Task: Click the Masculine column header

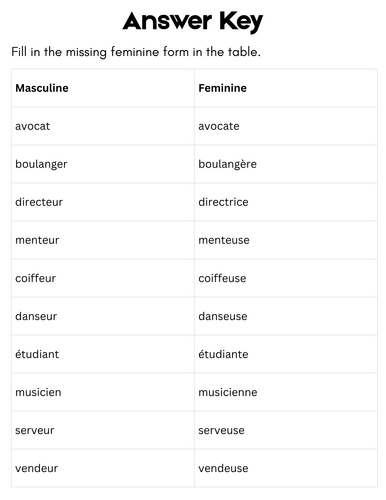Action: click(x=103, y=88)
